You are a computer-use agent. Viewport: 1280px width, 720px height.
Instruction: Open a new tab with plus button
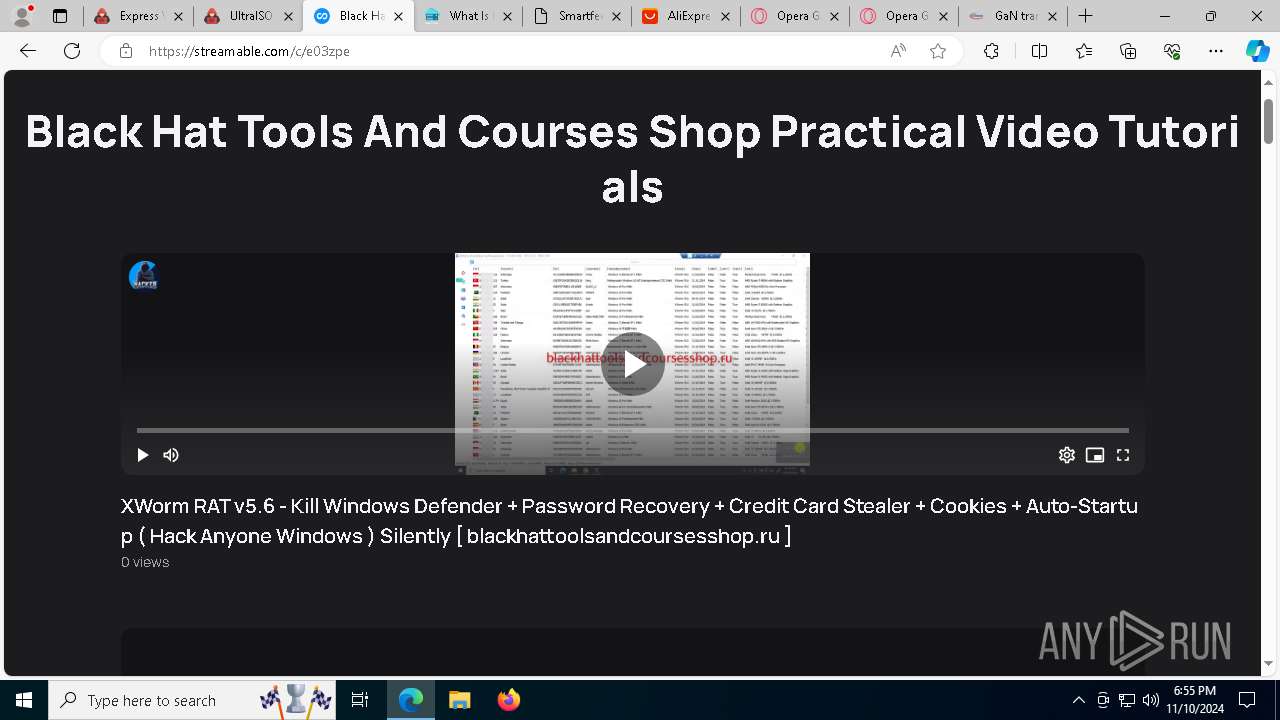pyautogui.click(x=1086, y=16)
